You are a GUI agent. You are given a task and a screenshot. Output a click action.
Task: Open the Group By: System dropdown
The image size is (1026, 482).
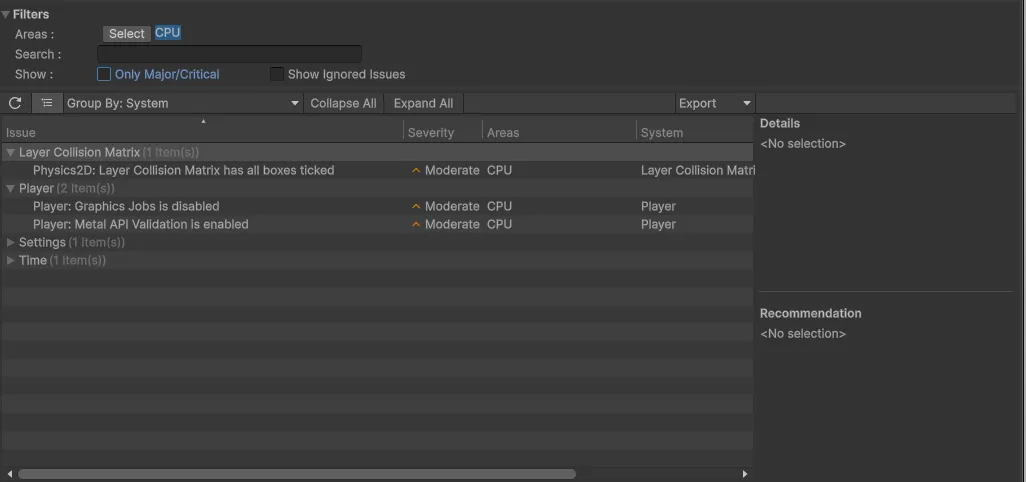click(182, 103)
